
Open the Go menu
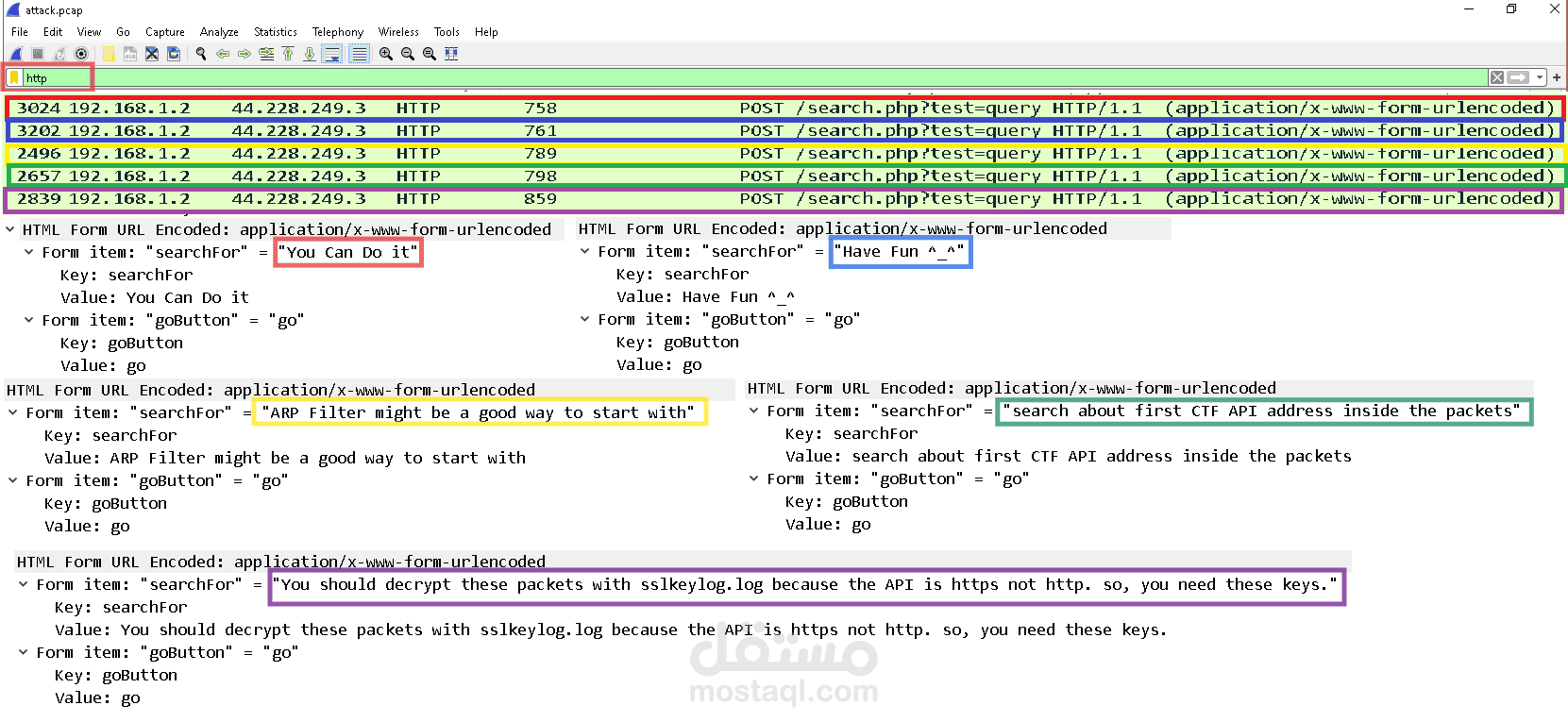click(x=123, y=32)
